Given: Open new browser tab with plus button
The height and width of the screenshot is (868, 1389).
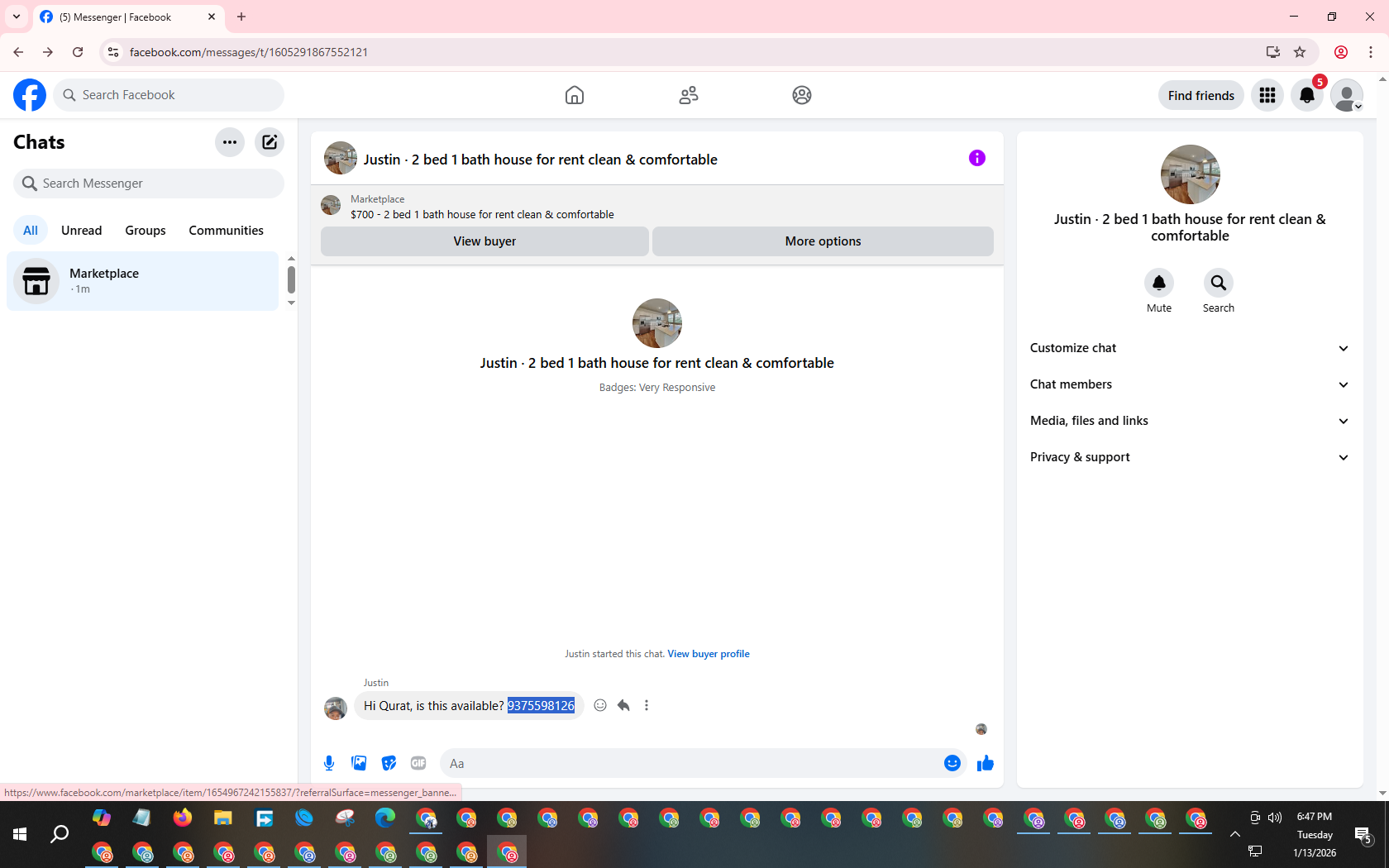Looking at the screenshot, I should (x=241, y=17).
